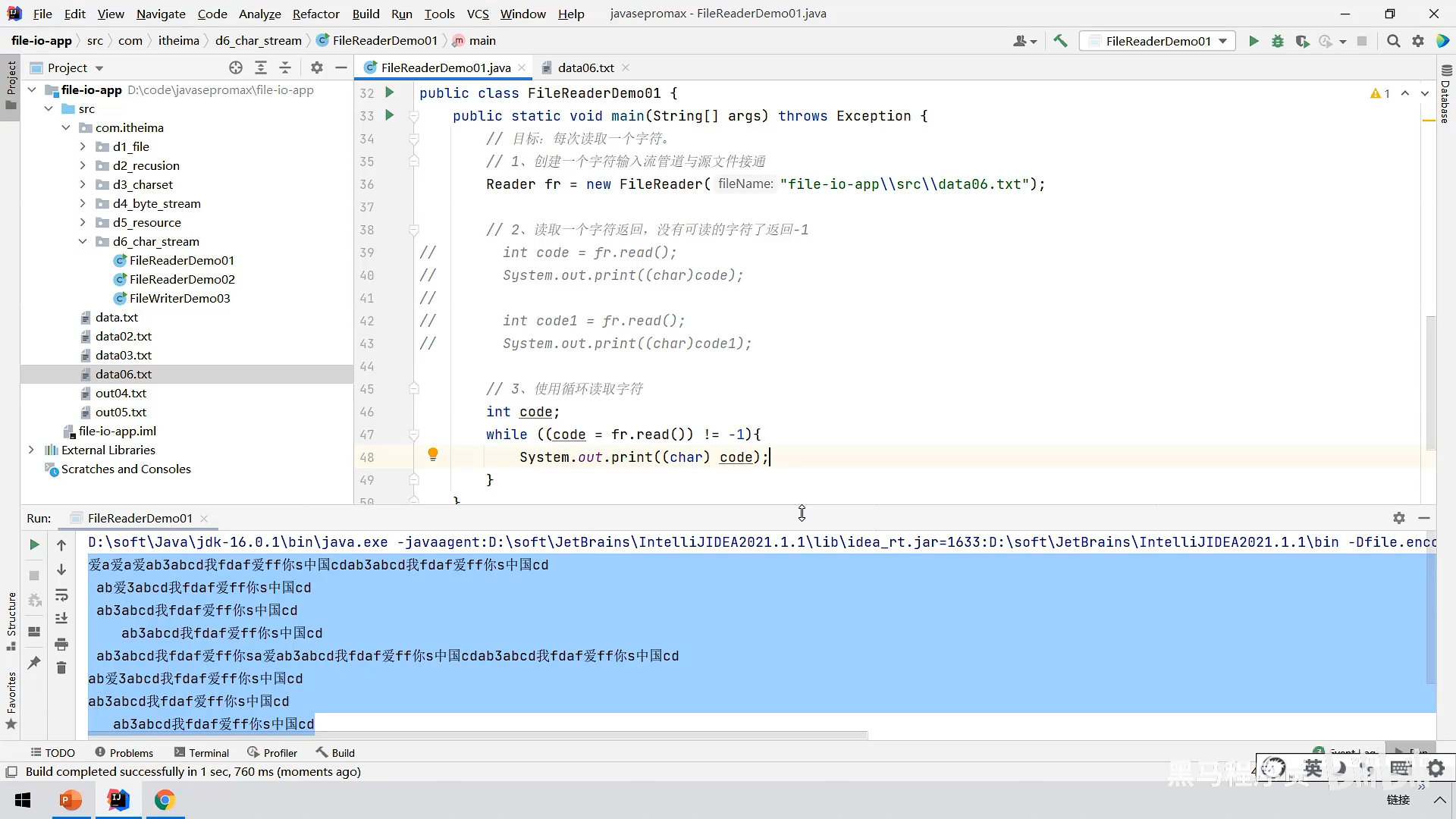Screen dimensions: 1456x819
Task: Open the Problems tool window
Action: click(x=124, y=752)
